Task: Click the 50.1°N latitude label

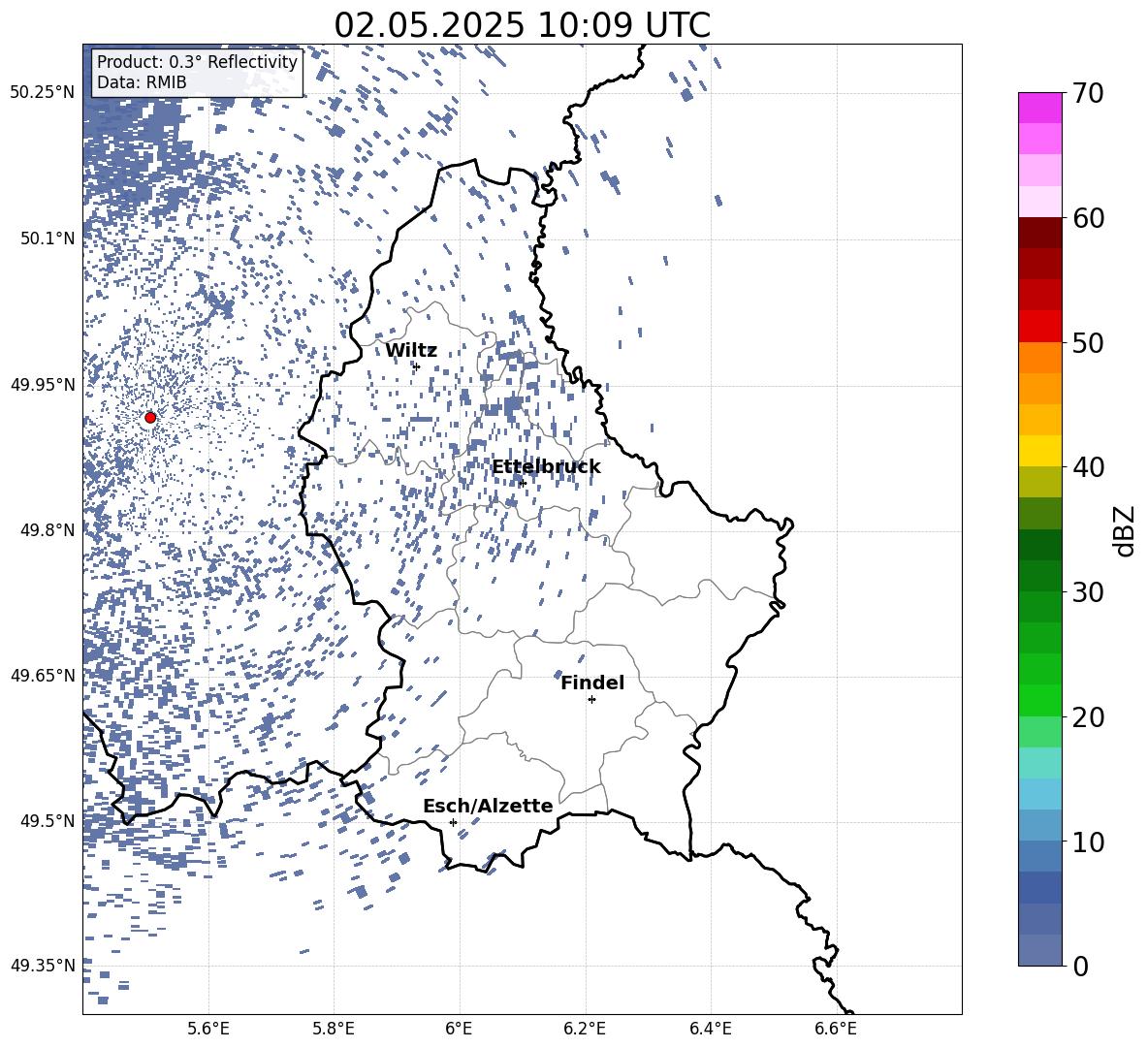Action: tap(48, 238)
